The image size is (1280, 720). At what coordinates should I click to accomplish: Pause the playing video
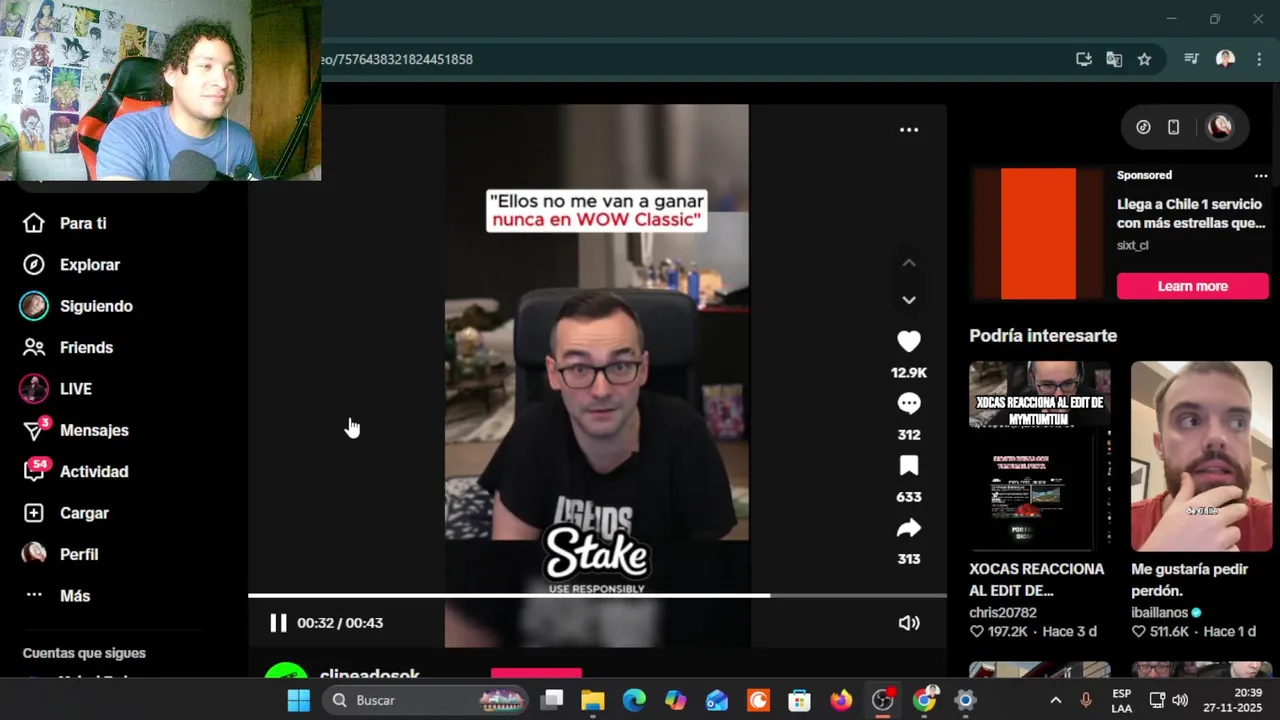click(278, 623)
